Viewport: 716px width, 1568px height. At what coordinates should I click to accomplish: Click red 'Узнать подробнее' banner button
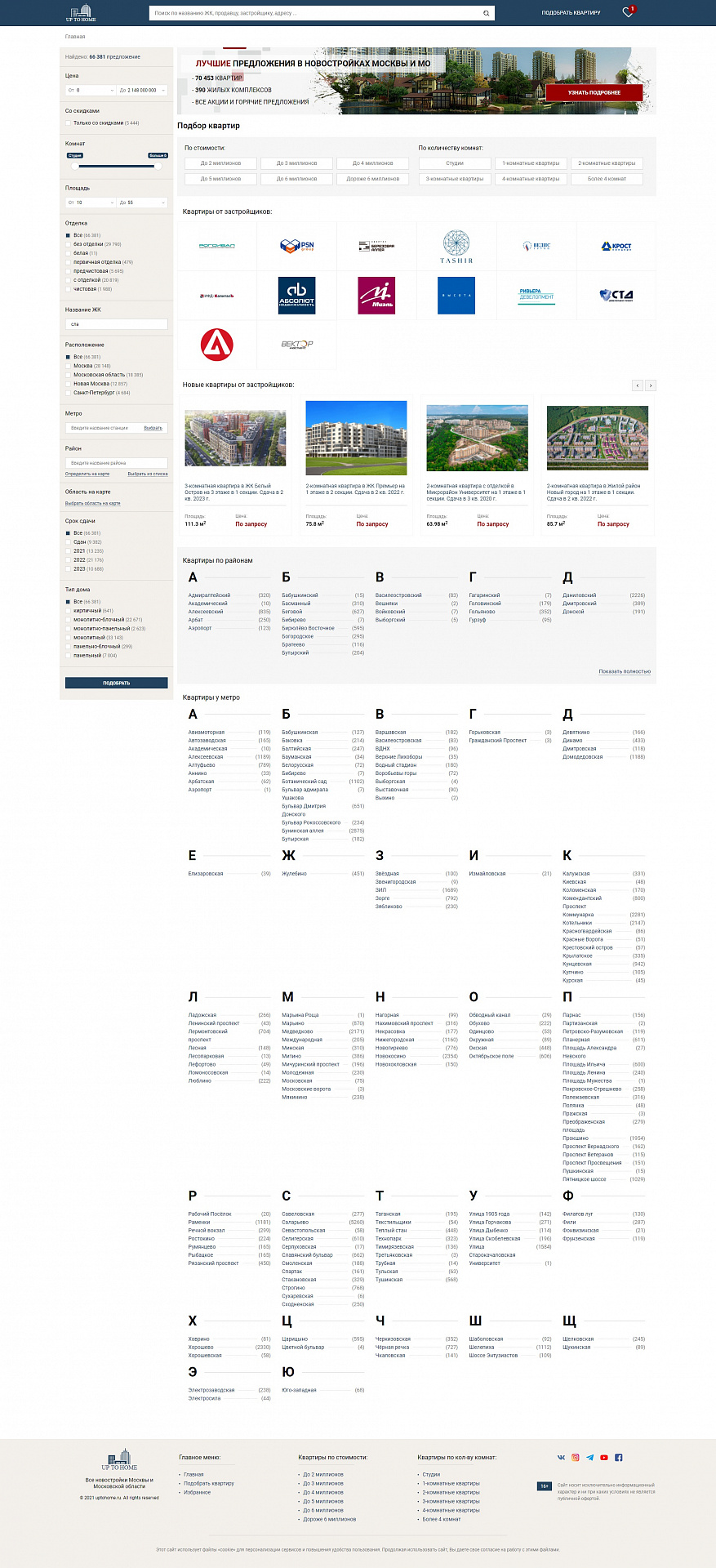(x=594, y=92)
